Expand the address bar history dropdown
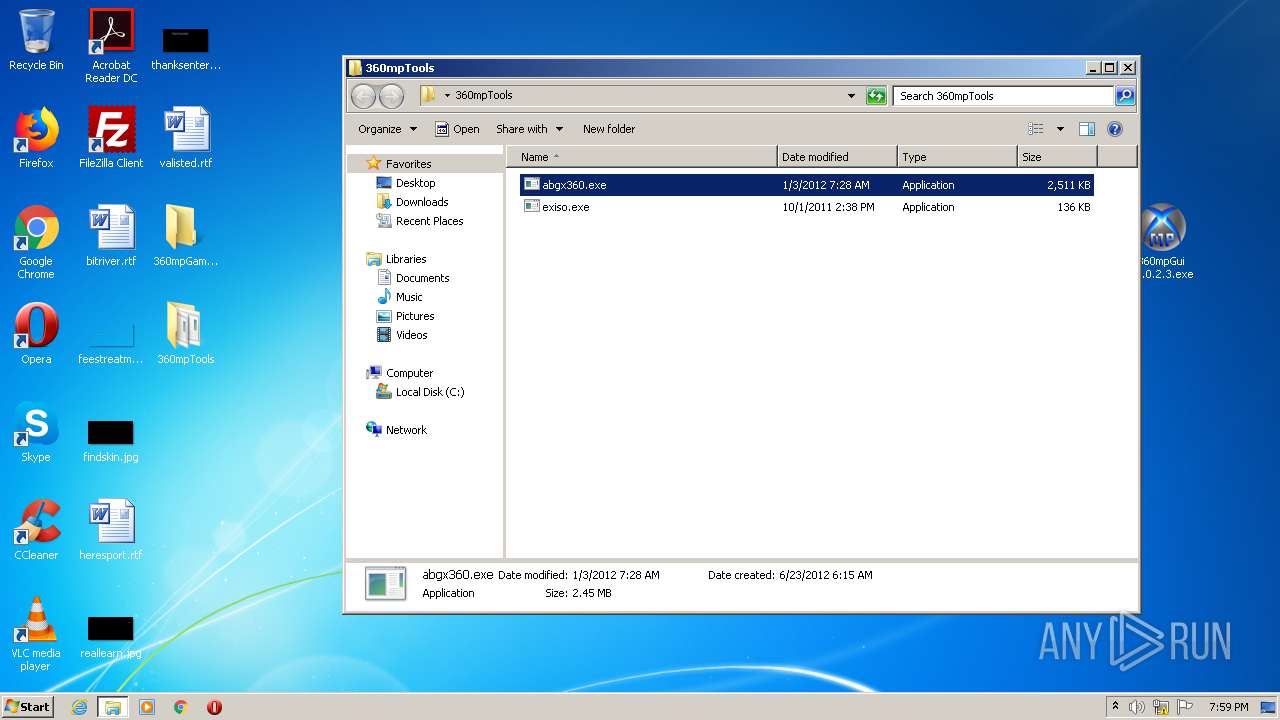This screenshot has width=1280, height=720. point(851,96)
